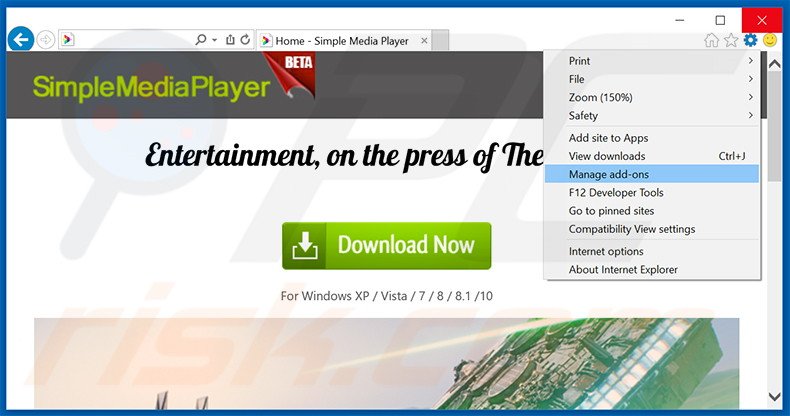Viewport: 790px width, 416px height.
Task: Click the security lock icon in address bar
Action: tap(230, 40)
